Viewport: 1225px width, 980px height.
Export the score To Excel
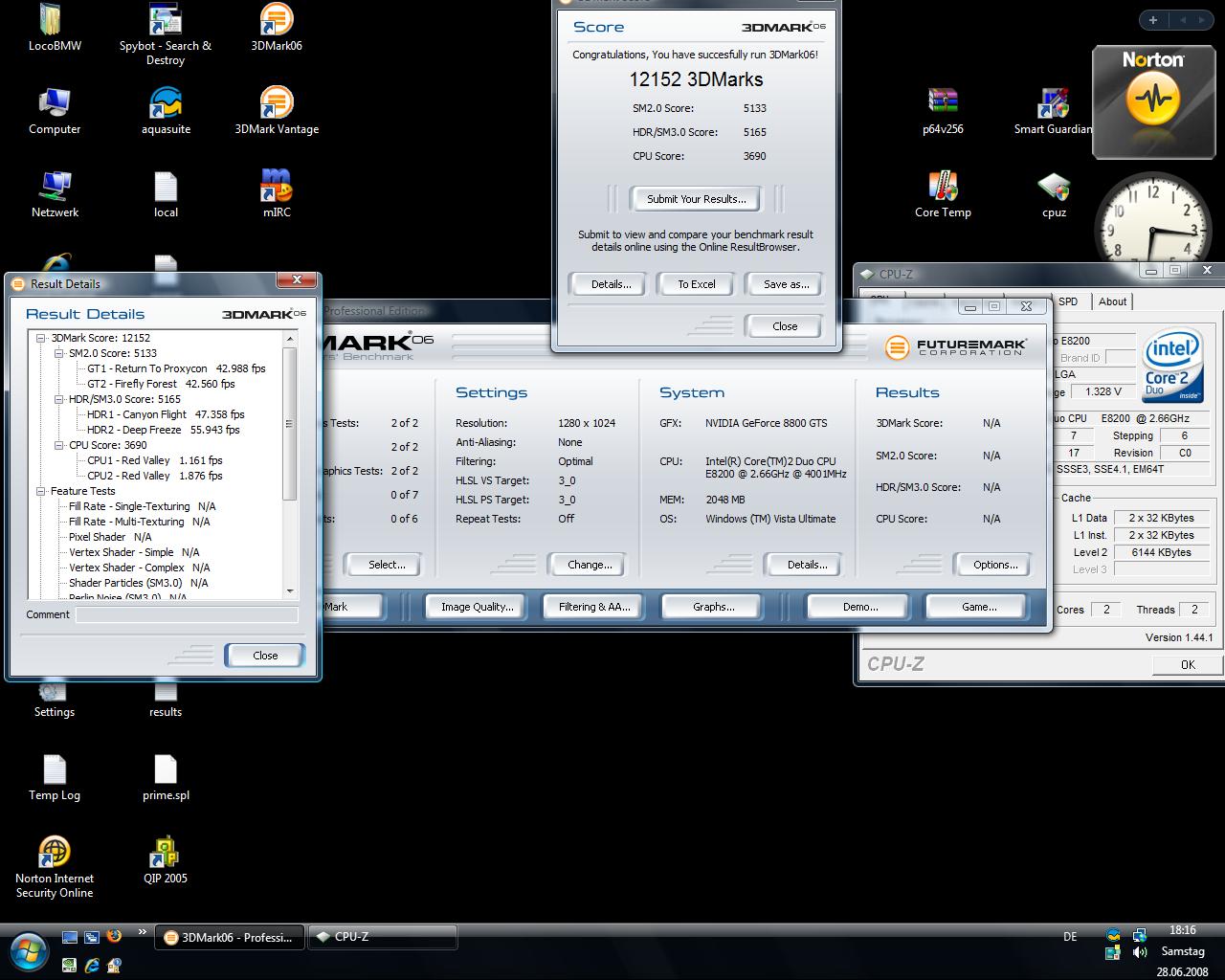(697, 284)
